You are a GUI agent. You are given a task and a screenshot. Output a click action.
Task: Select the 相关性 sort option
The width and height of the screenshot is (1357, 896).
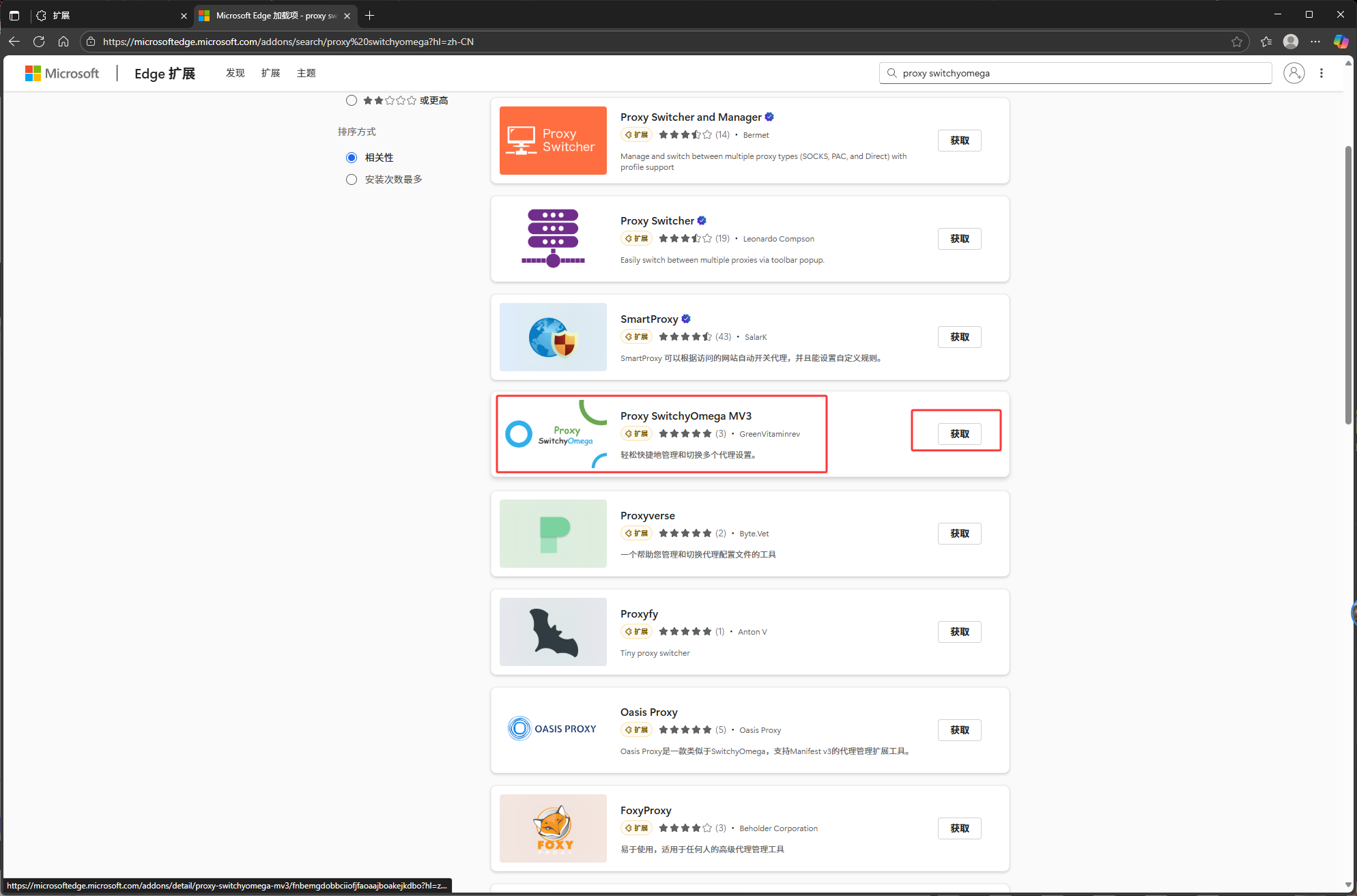[x=352, y=158]
